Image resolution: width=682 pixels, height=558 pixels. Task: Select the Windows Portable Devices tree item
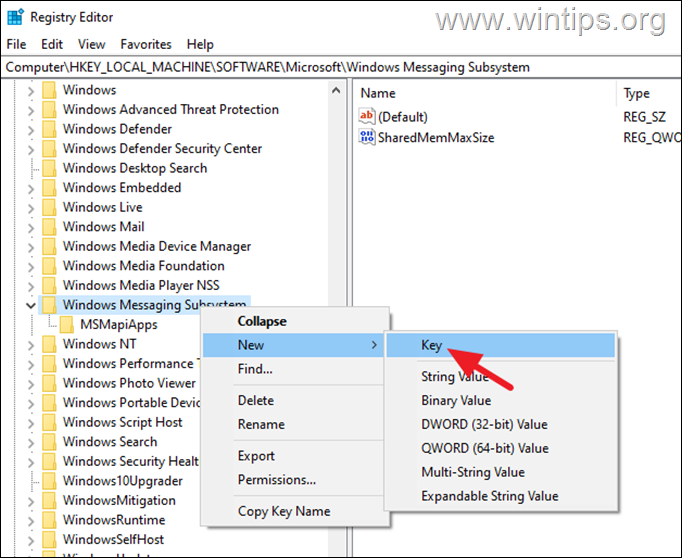click(131, 403)
